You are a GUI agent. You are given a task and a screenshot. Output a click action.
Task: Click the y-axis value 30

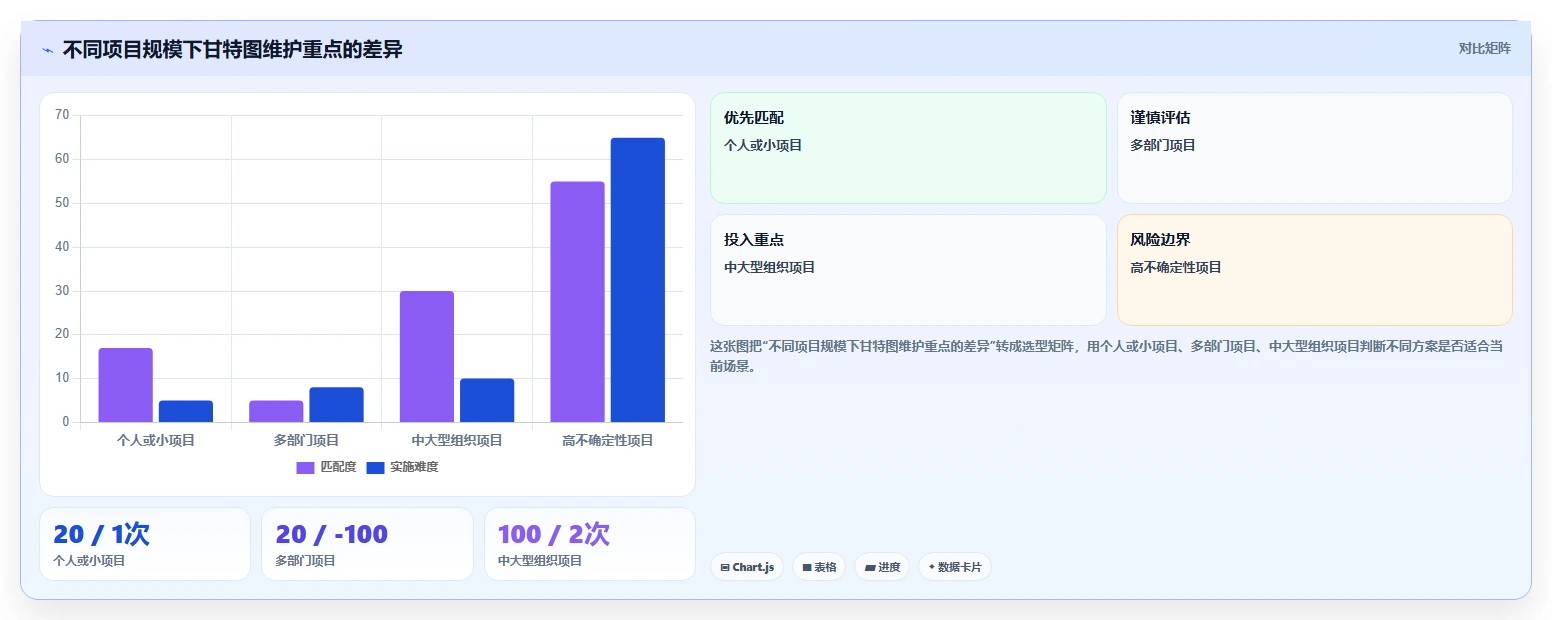(x=62, y=291)
